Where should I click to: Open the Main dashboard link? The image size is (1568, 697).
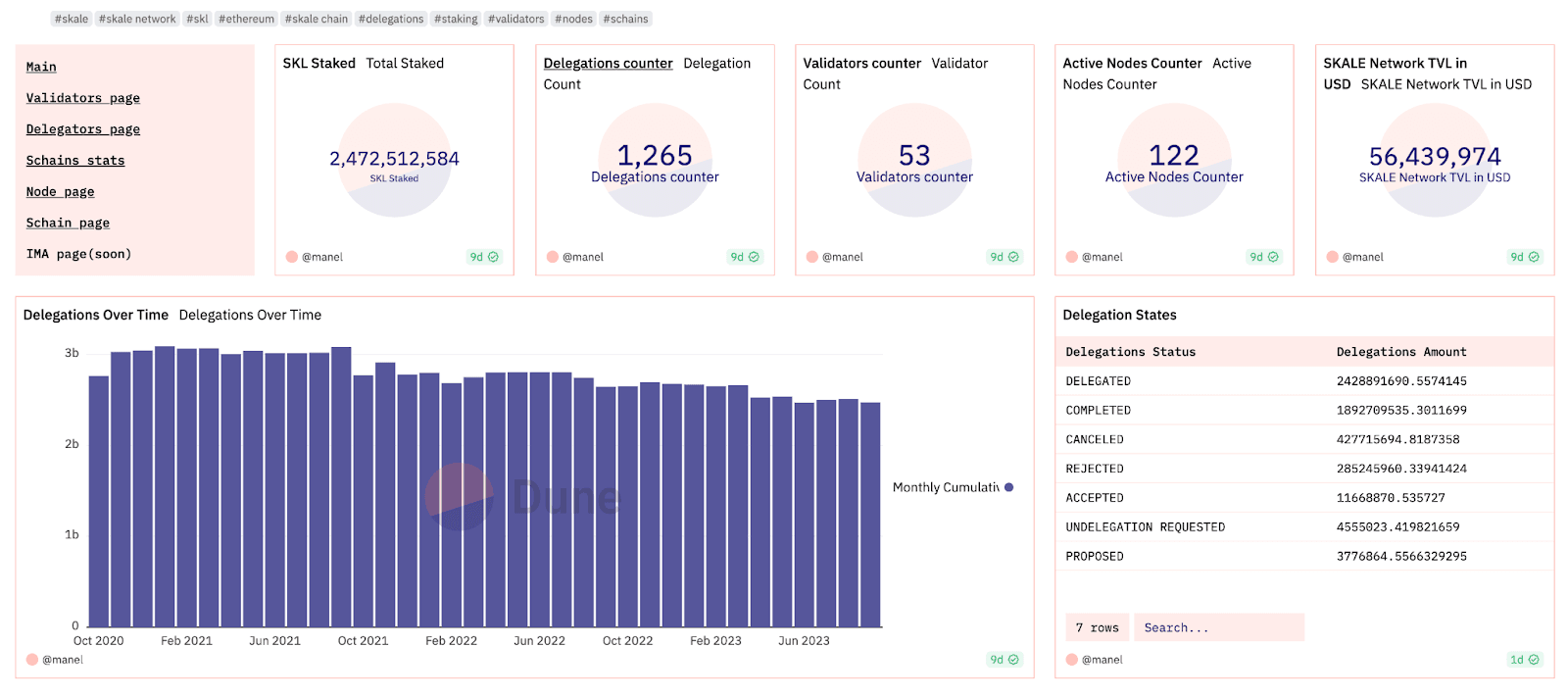coord(41,67)
